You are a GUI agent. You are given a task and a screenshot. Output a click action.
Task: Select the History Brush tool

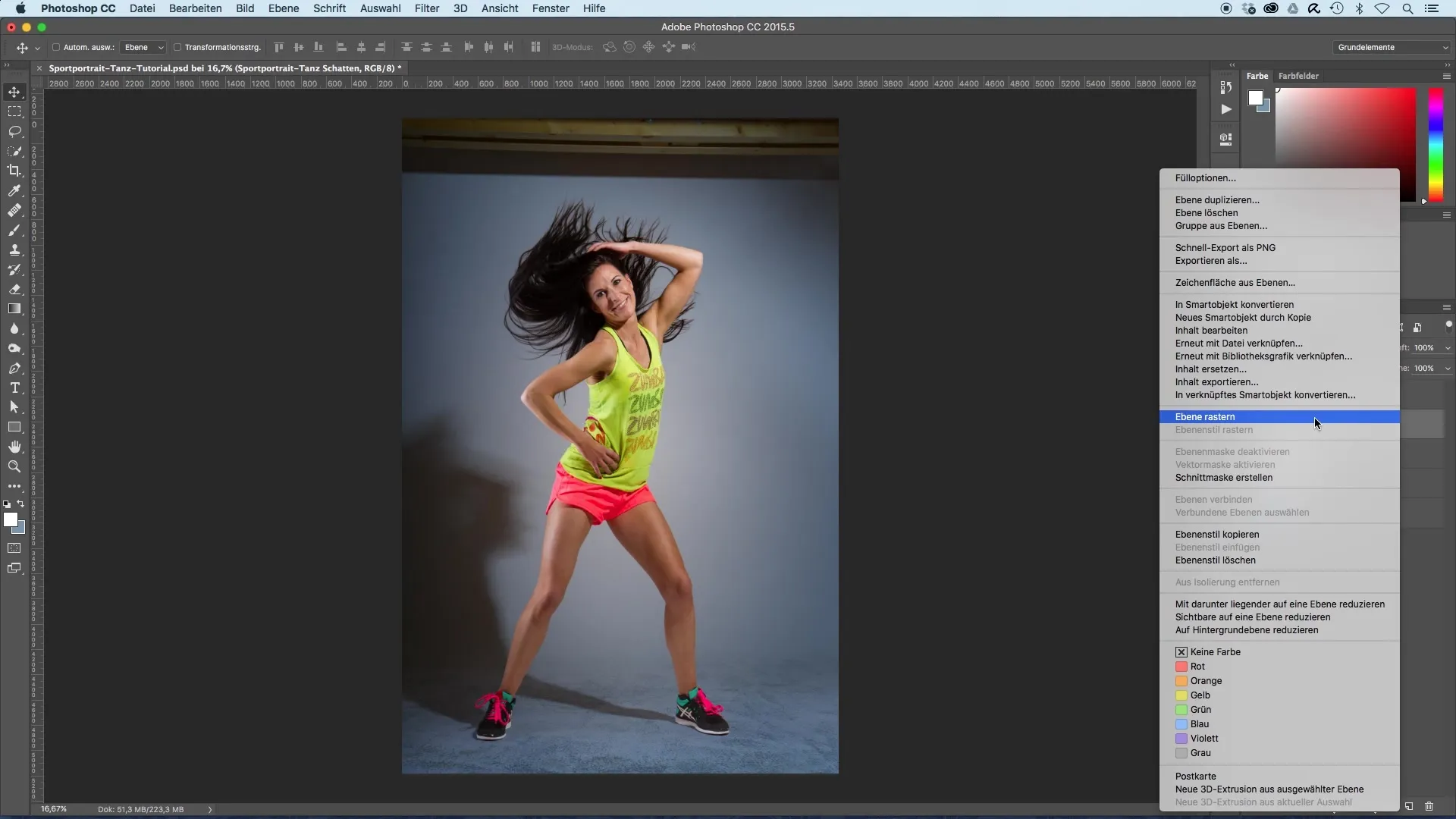(x=14, y=269)
